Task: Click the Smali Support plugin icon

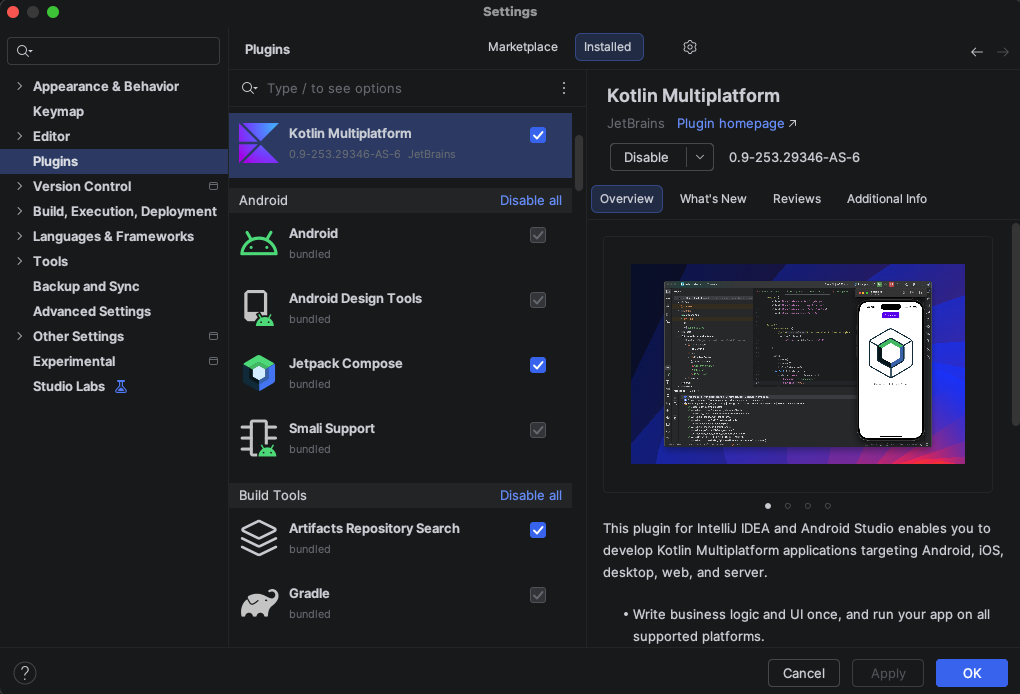Action: point(258,438)
